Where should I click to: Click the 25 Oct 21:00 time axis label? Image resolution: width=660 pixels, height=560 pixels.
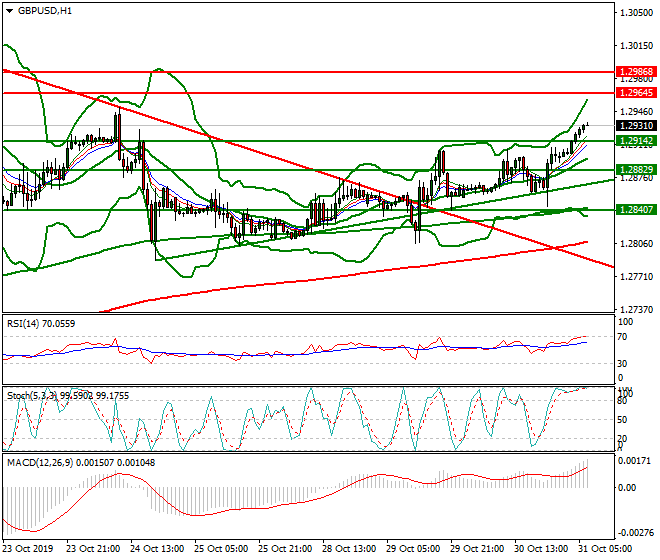coord(285,549)
